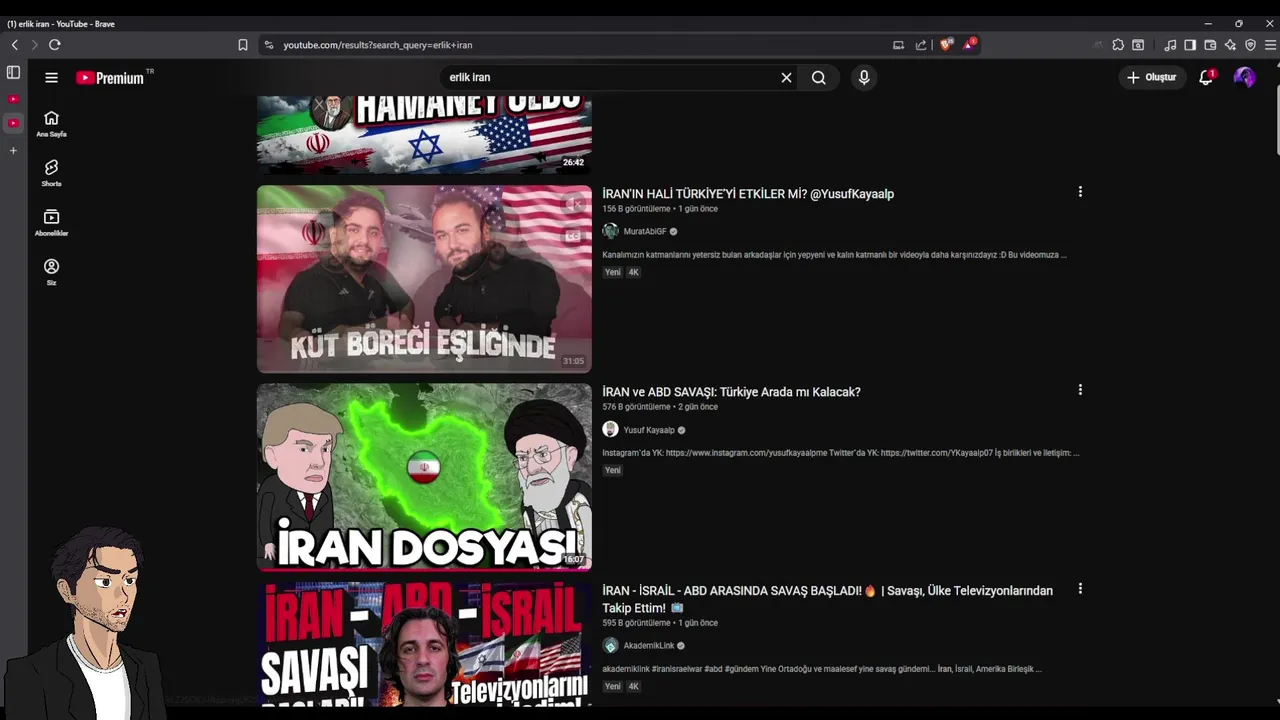Open the Brave main hamburger menu

1270,45
